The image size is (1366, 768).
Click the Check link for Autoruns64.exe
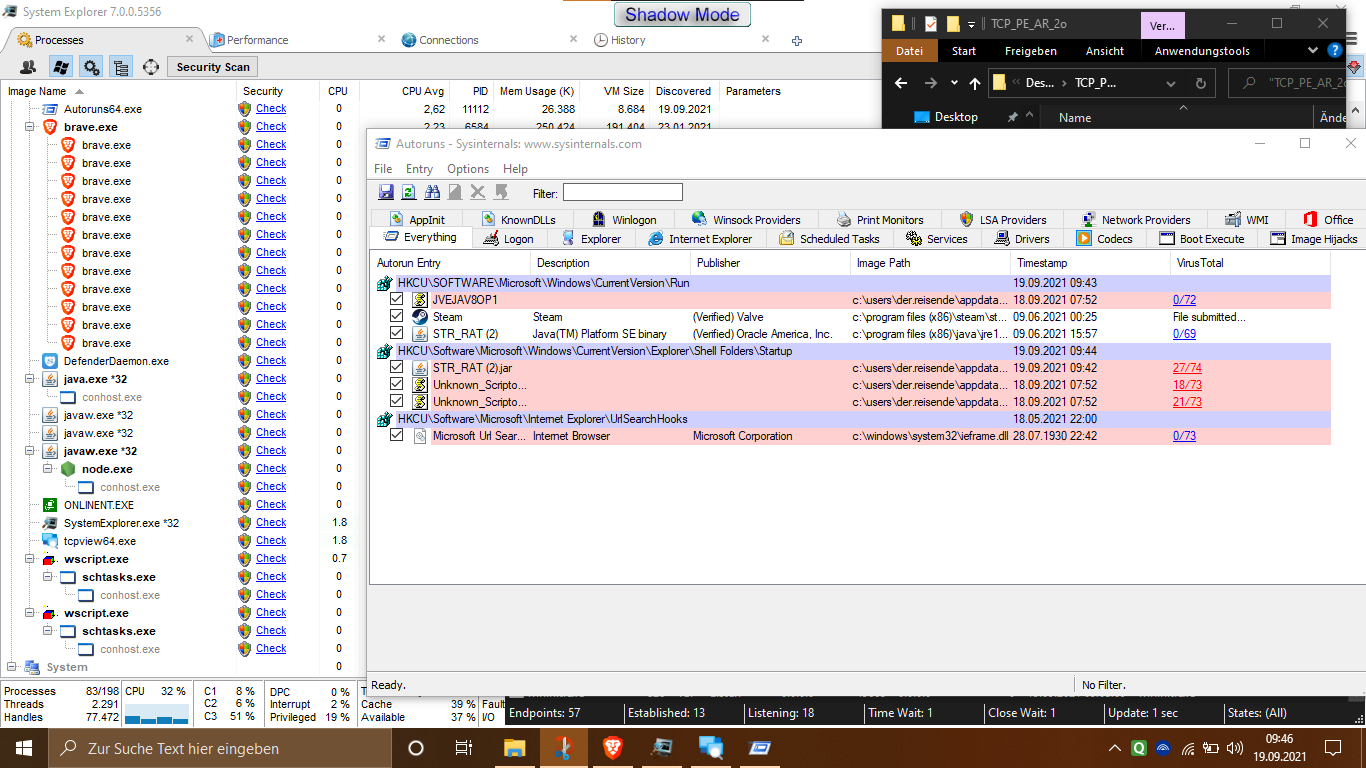point(271,108)
